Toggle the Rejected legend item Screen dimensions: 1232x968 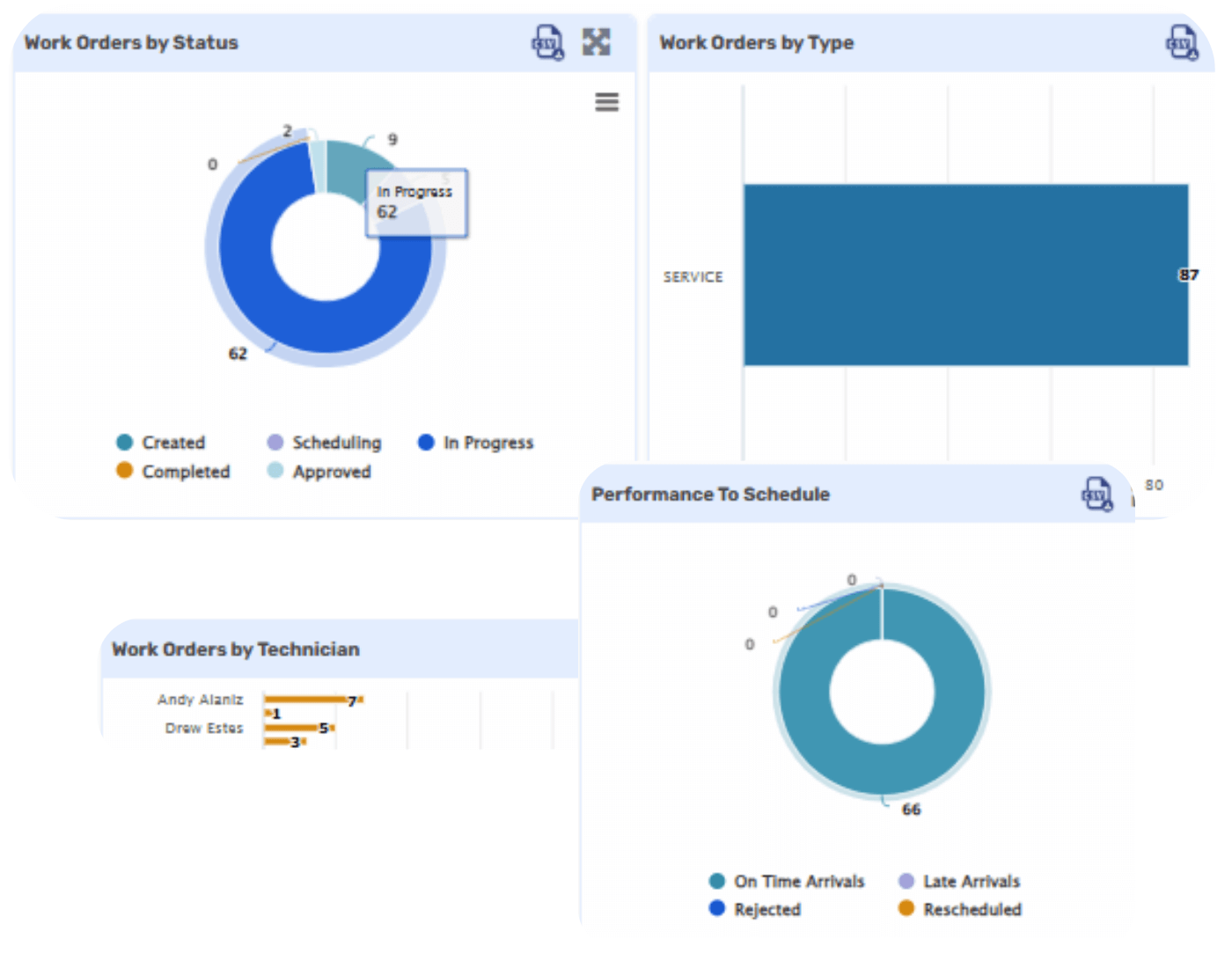tap(755, 909)
